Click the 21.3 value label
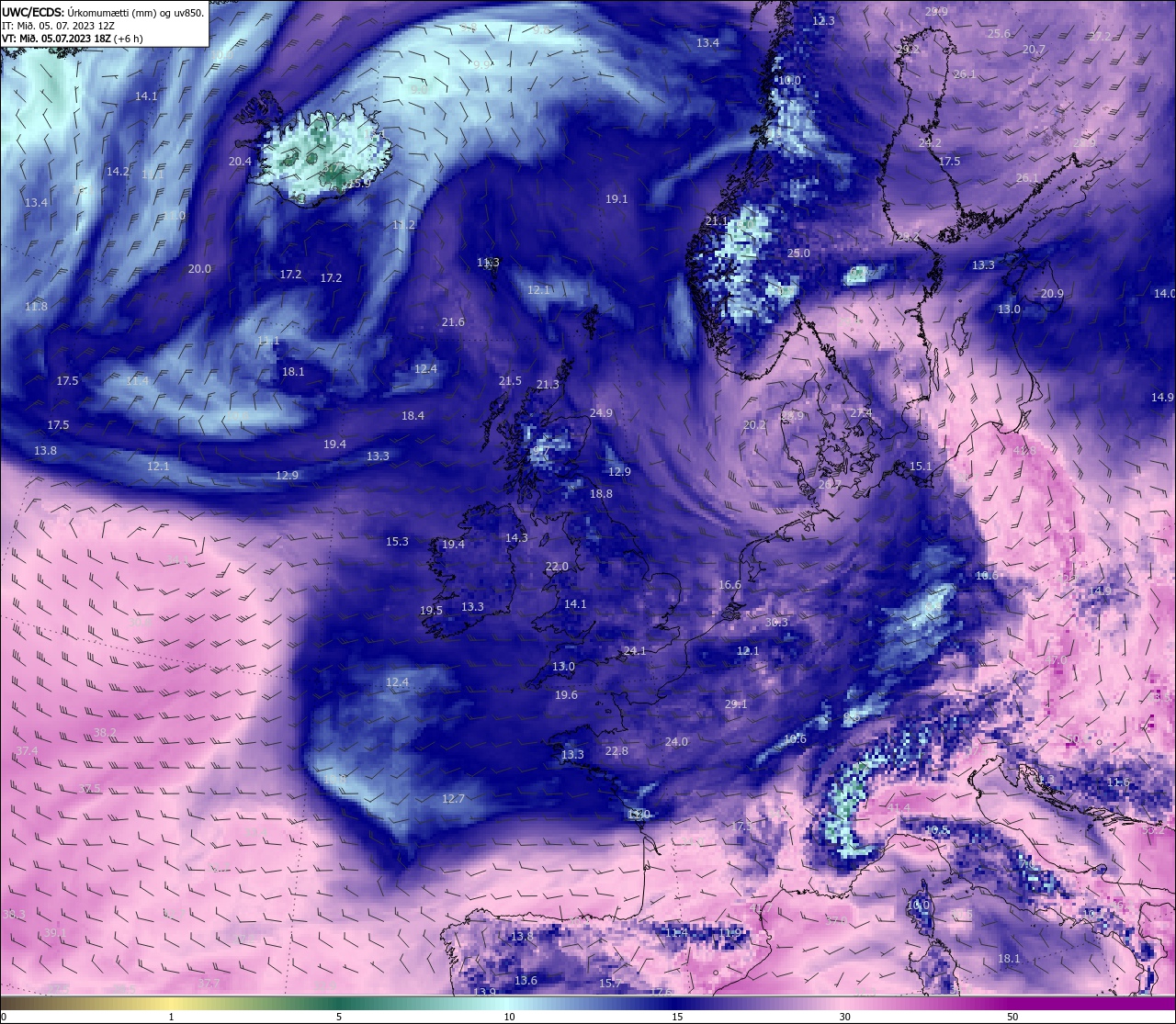This screenshot has height=1024, width=1176. point(548,385)
